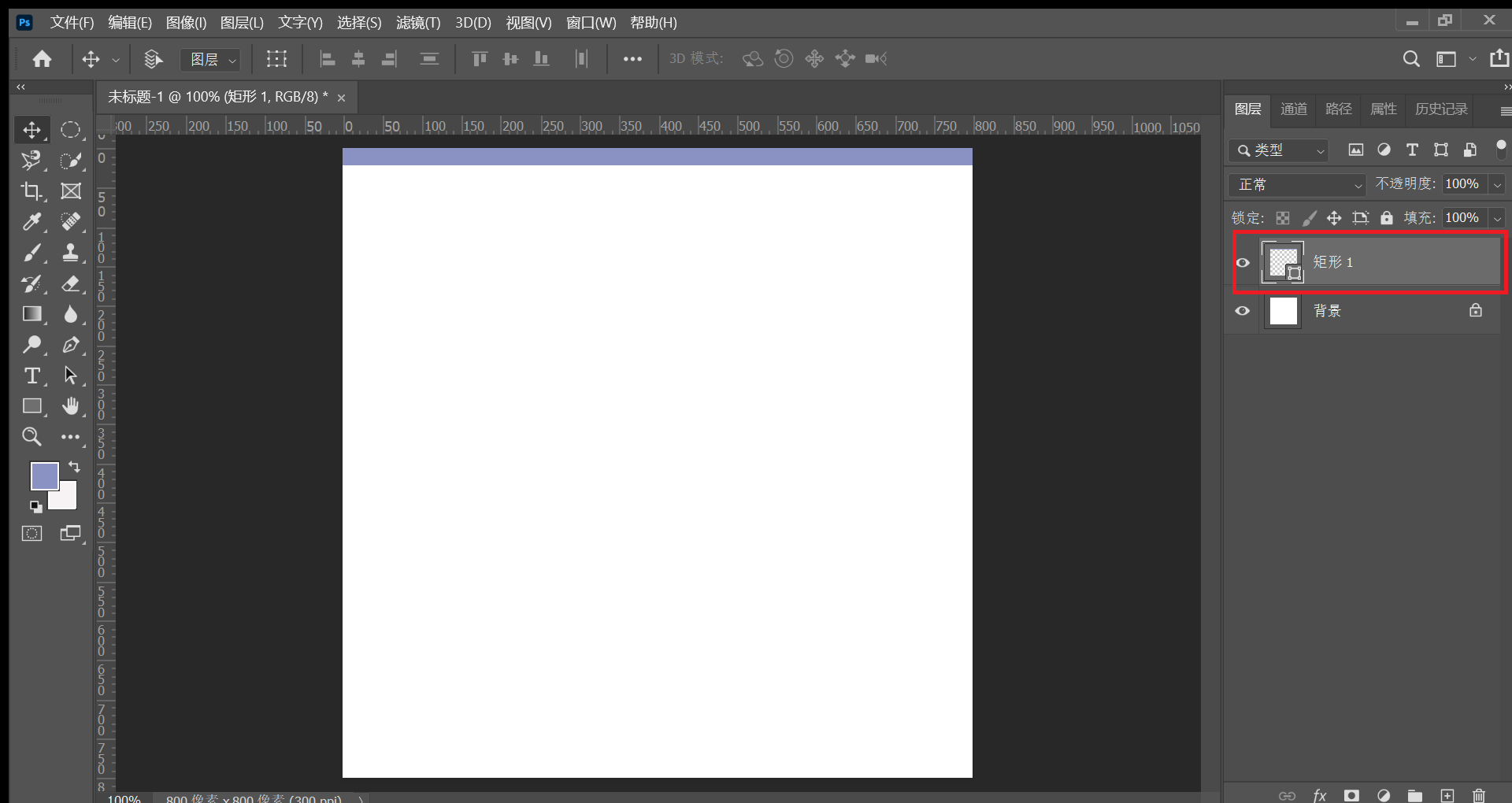Toggle type layer filter icon
This screenshot has height=803, width=1512.
tap(1412, 150)
